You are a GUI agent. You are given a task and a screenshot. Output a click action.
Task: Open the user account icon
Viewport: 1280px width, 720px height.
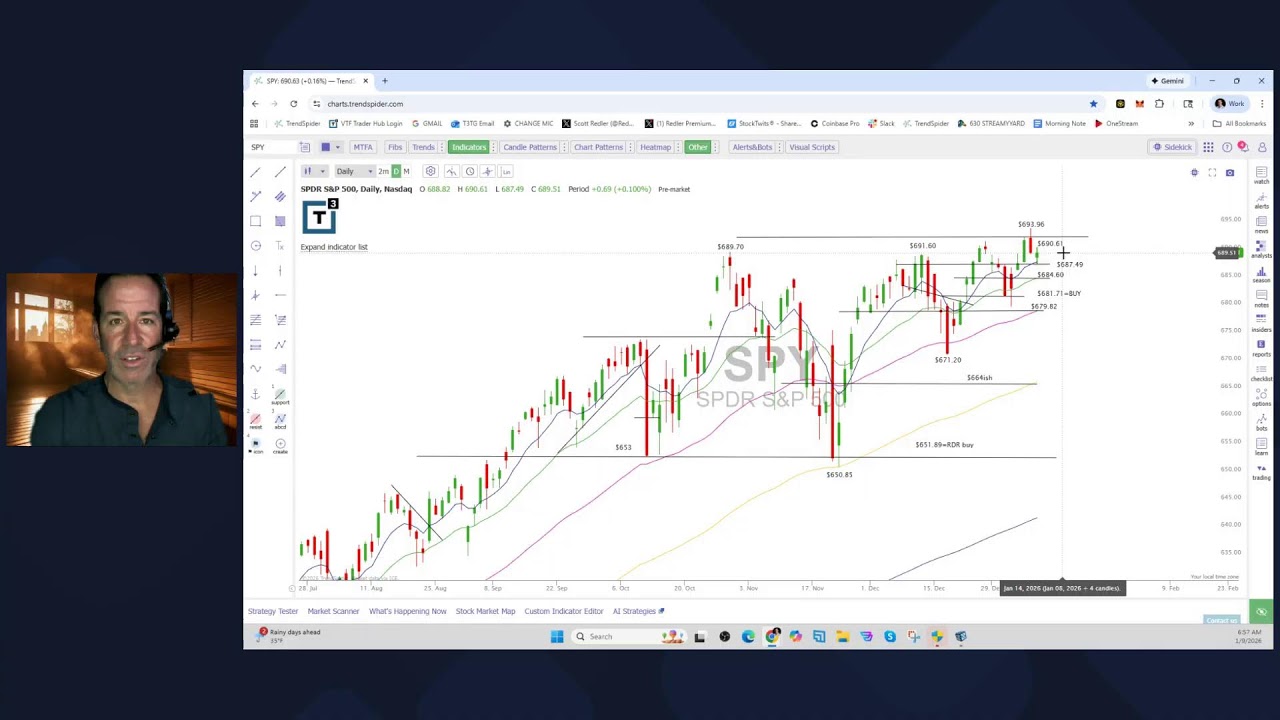click(x=1262, y=147)
